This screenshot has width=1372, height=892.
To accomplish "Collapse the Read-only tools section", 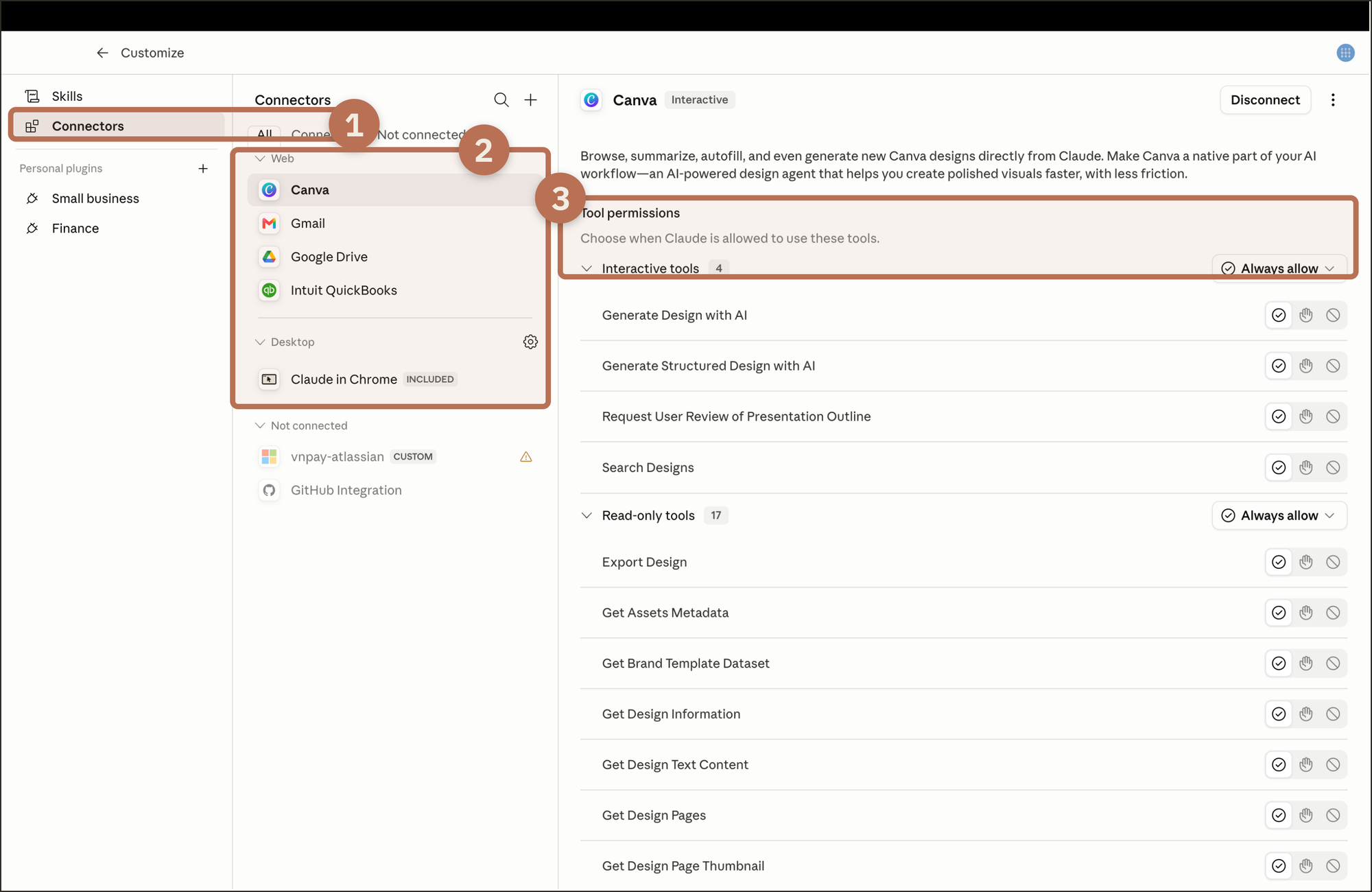I will [x=587, y=515].
